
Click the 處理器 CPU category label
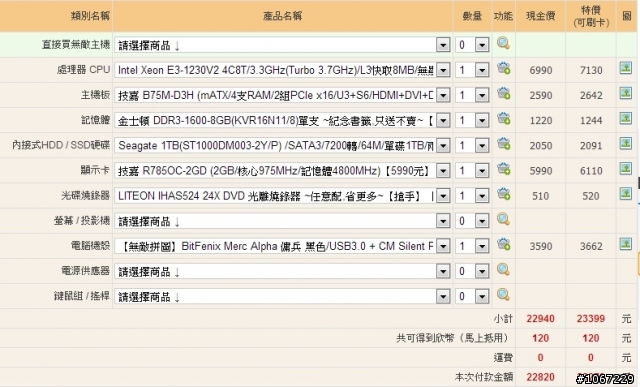click(x=83, y=70)
